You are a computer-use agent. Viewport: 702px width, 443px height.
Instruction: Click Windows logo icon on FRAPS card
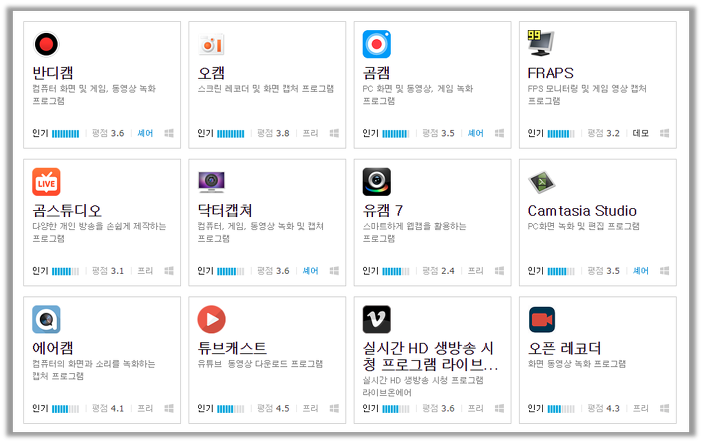(x=664, y=133)
